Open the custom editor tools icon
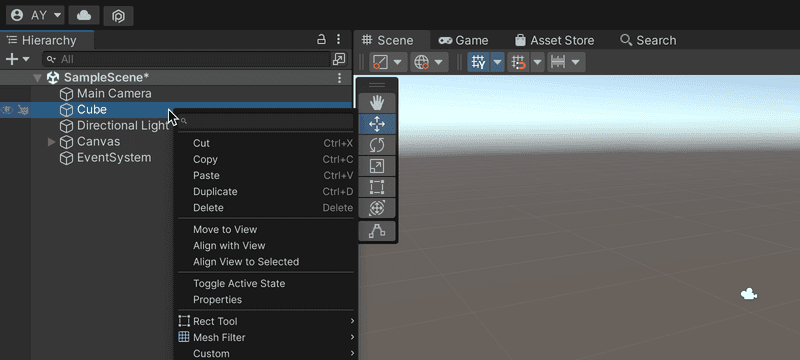 tap(377, 231)
